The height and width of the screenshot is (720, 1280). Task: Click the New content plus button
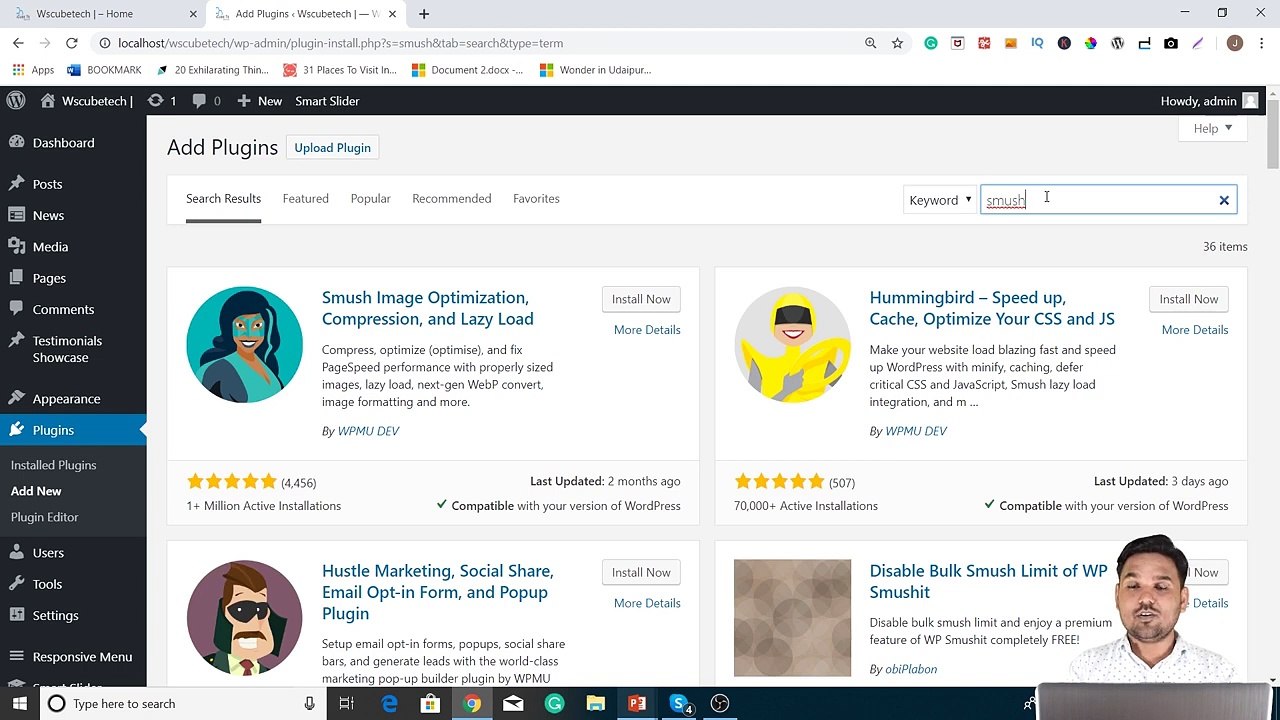(x=259, y=101)
